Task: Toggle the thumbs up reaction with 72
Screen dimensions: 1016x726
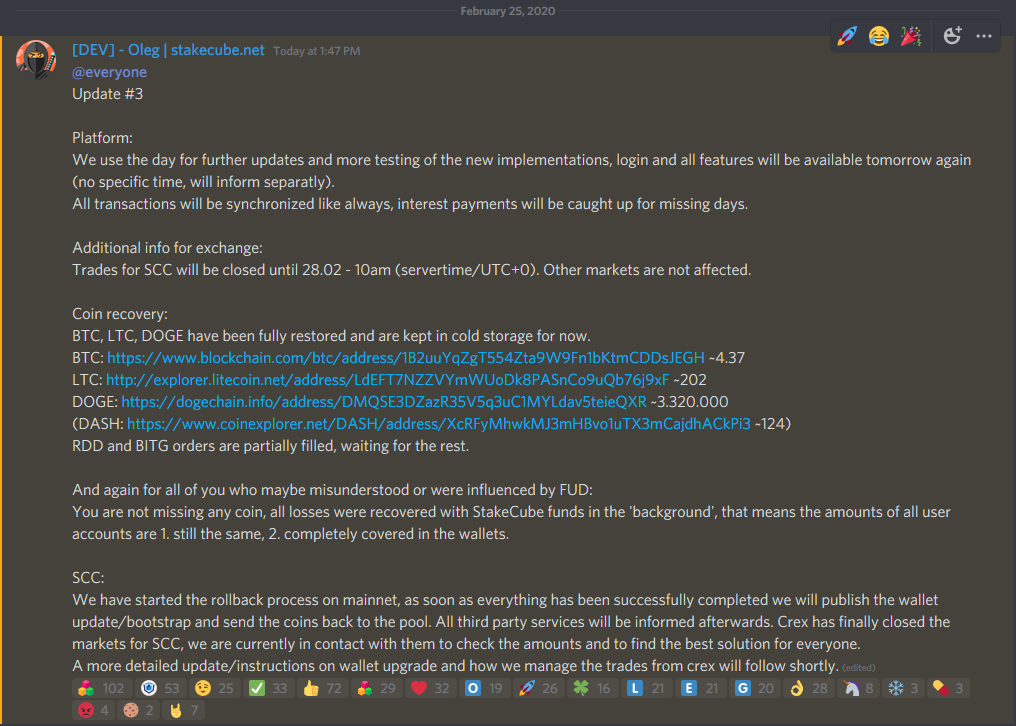Action: (x=323, y=688)
